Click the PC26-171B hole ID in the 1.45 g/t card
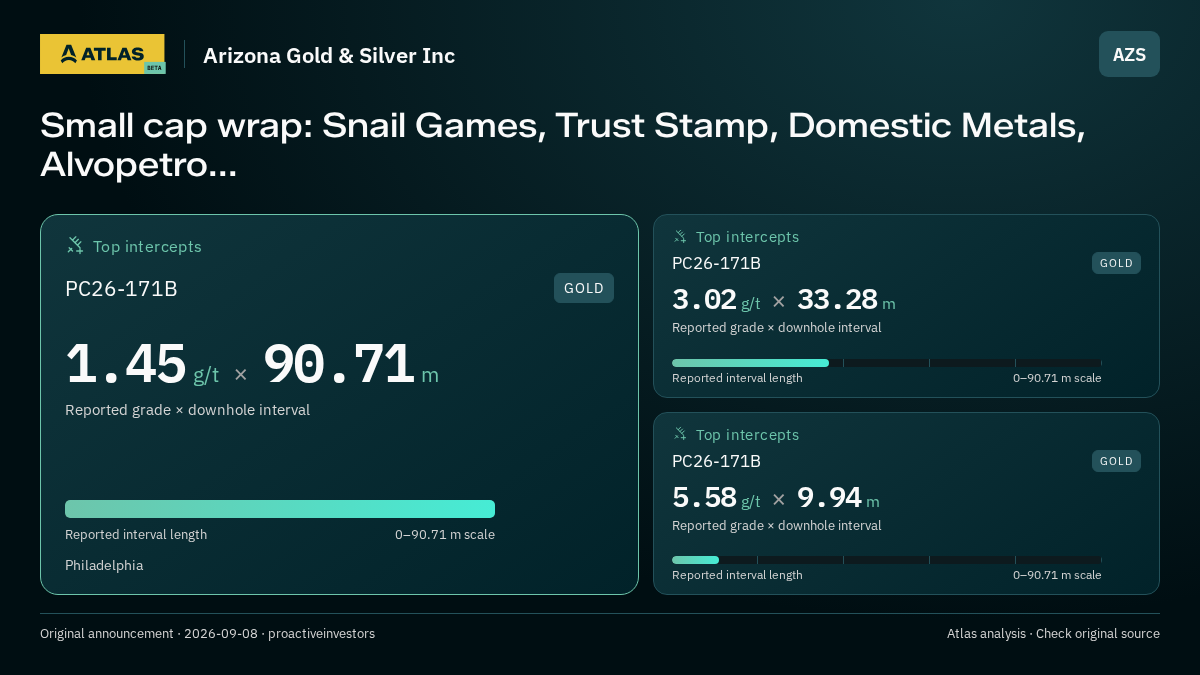1200x675 pixels. 121,289
